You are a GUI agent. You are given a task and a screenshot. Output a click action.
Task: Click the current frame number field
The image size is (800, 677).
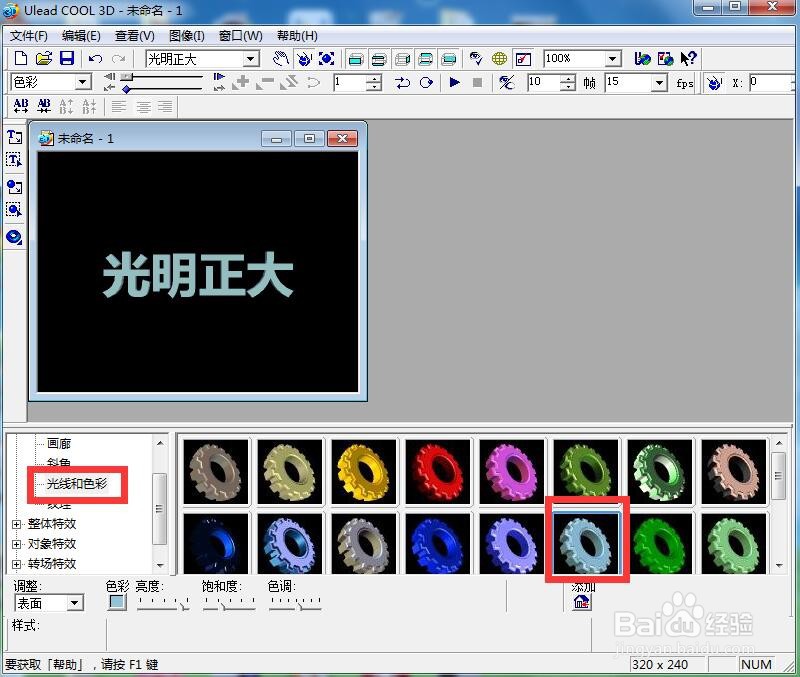click(350, 83)
